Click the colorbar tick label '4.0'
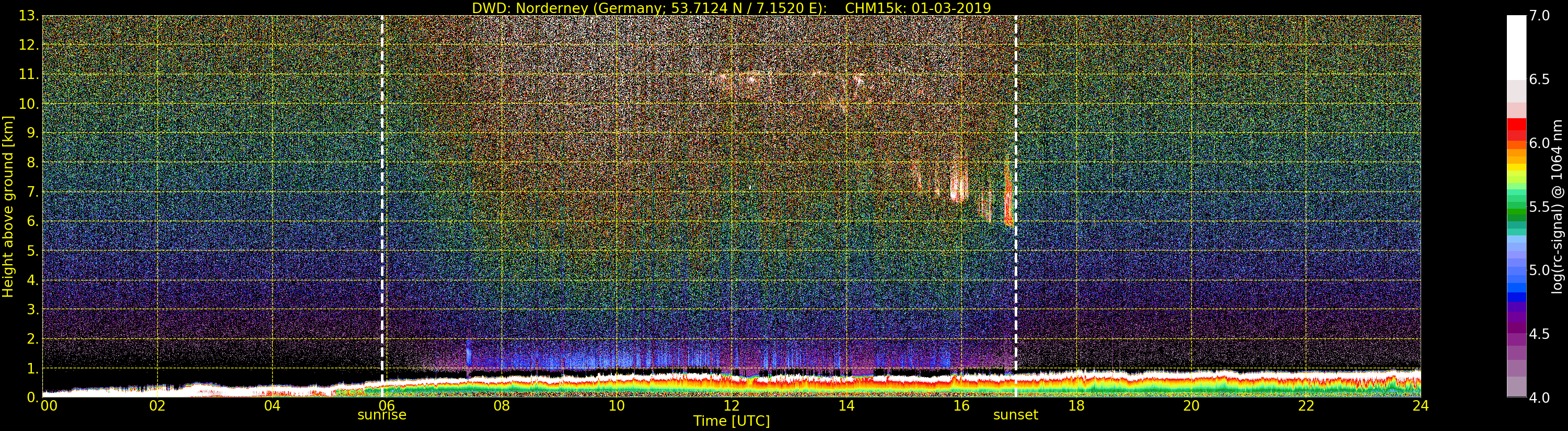 coord(1539,398)
